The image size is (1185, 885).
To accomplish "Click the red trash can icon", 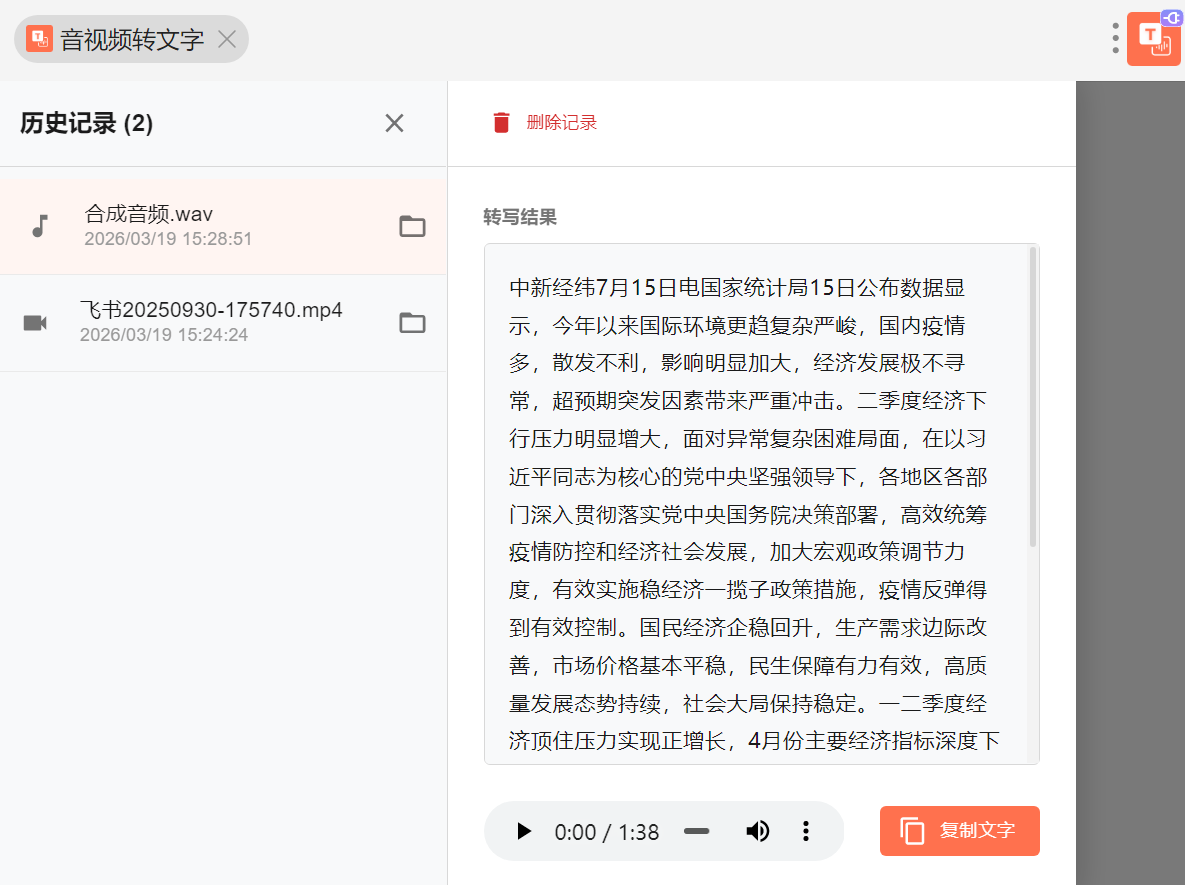I will click(x=501, y=123).
